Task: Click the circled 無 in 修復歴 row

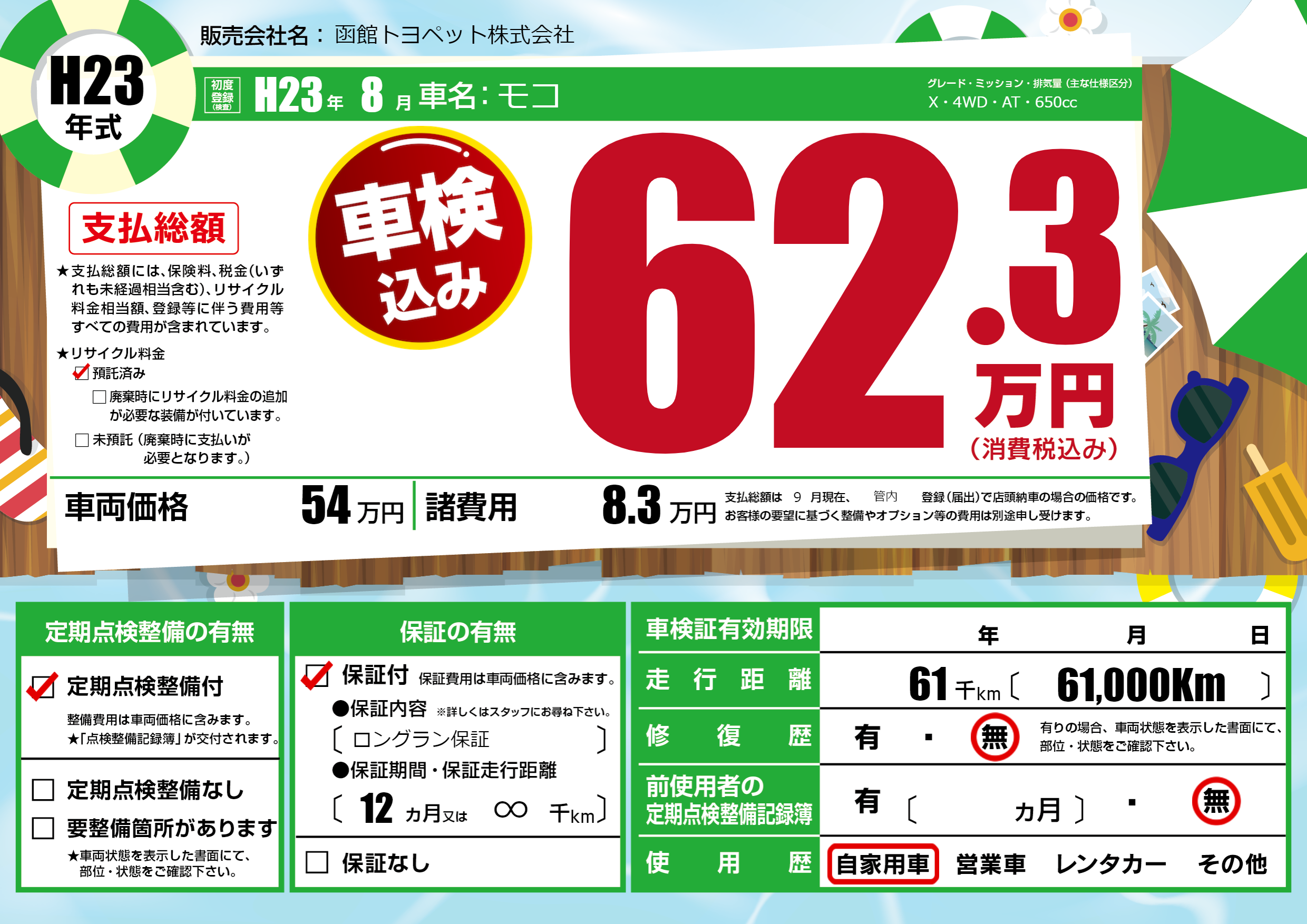Action: click(x=994, y=737)
